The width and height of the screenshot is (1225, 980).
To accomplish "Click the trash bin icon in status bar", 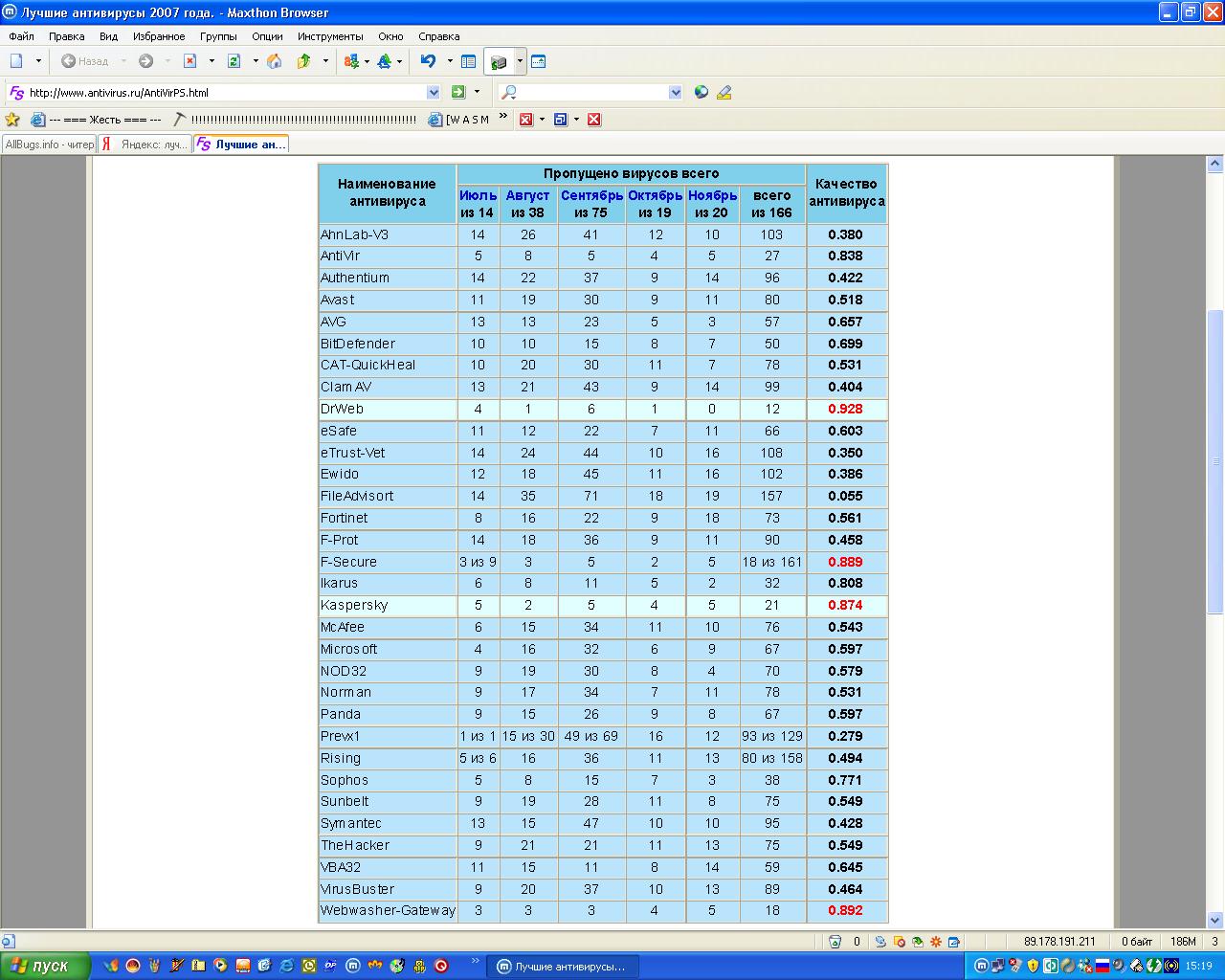I will (x=835, y=942).
